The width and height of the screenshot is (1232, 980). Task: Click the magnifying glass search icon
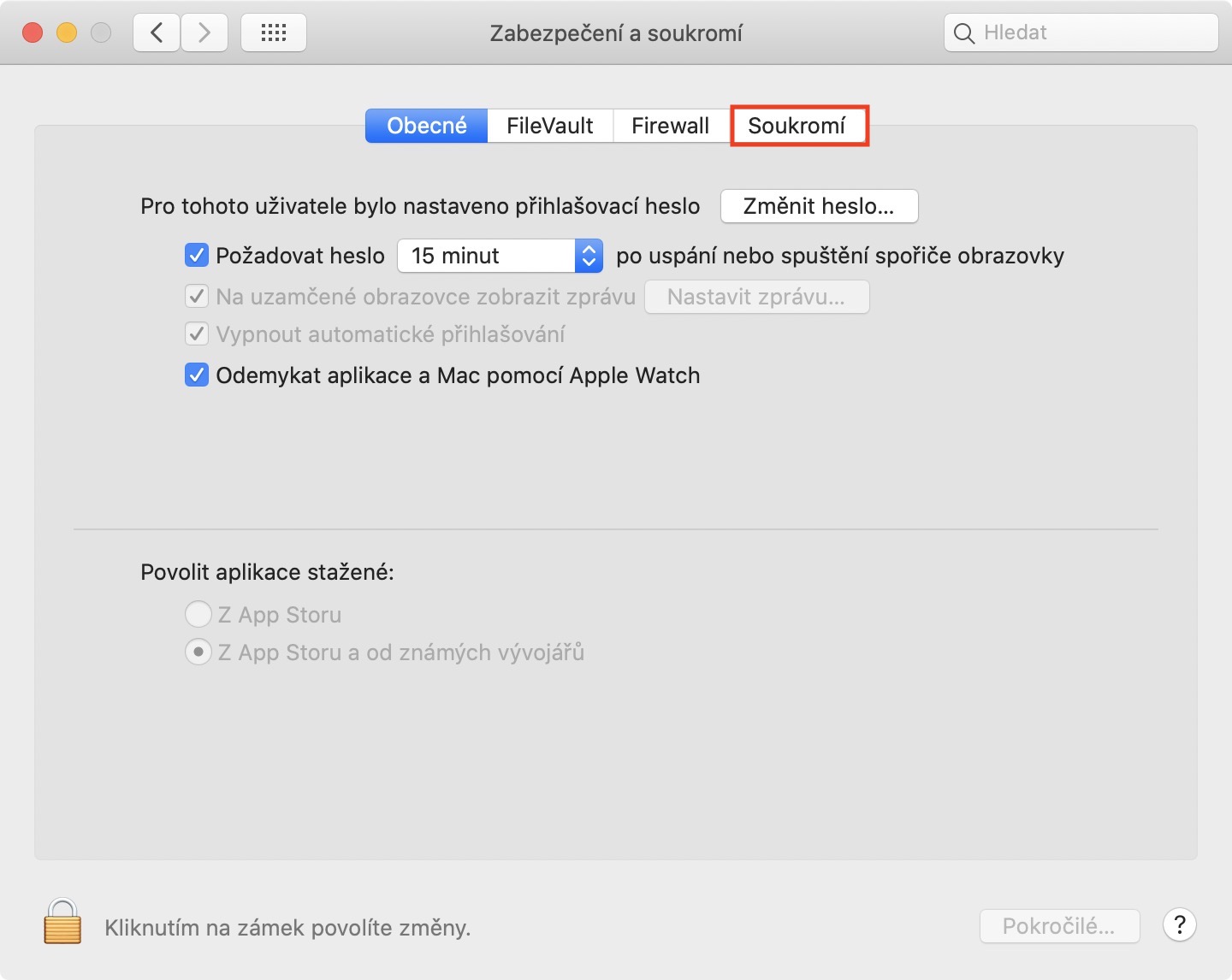click(x=964, y=33)
